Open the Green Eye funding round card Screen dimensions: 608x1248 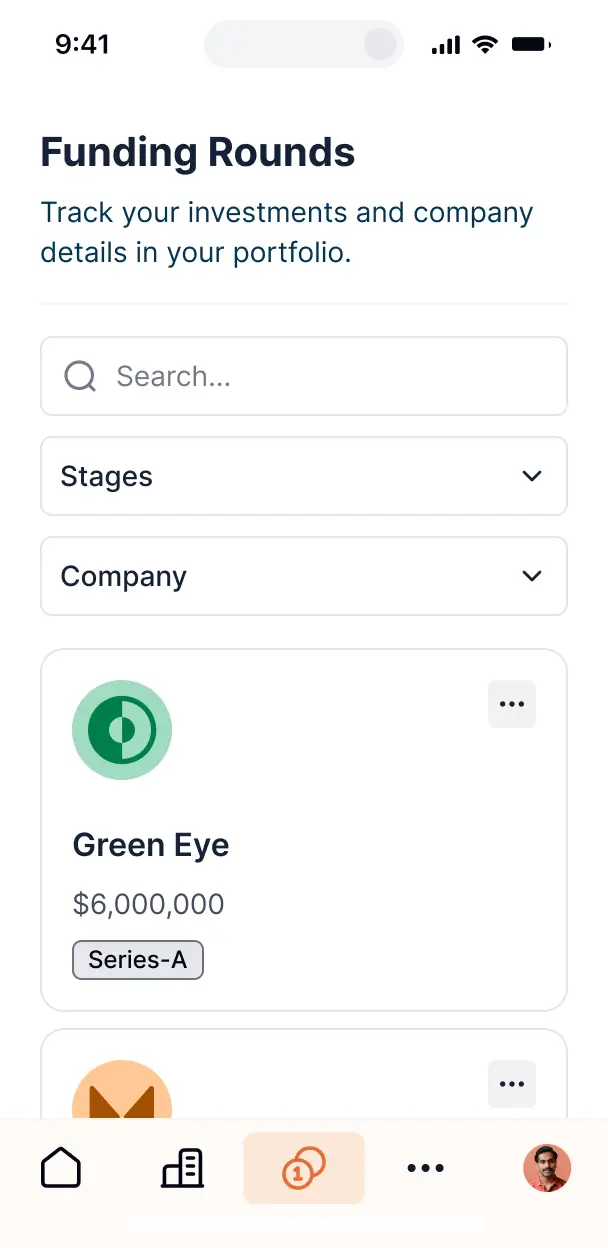pos(304,830)
